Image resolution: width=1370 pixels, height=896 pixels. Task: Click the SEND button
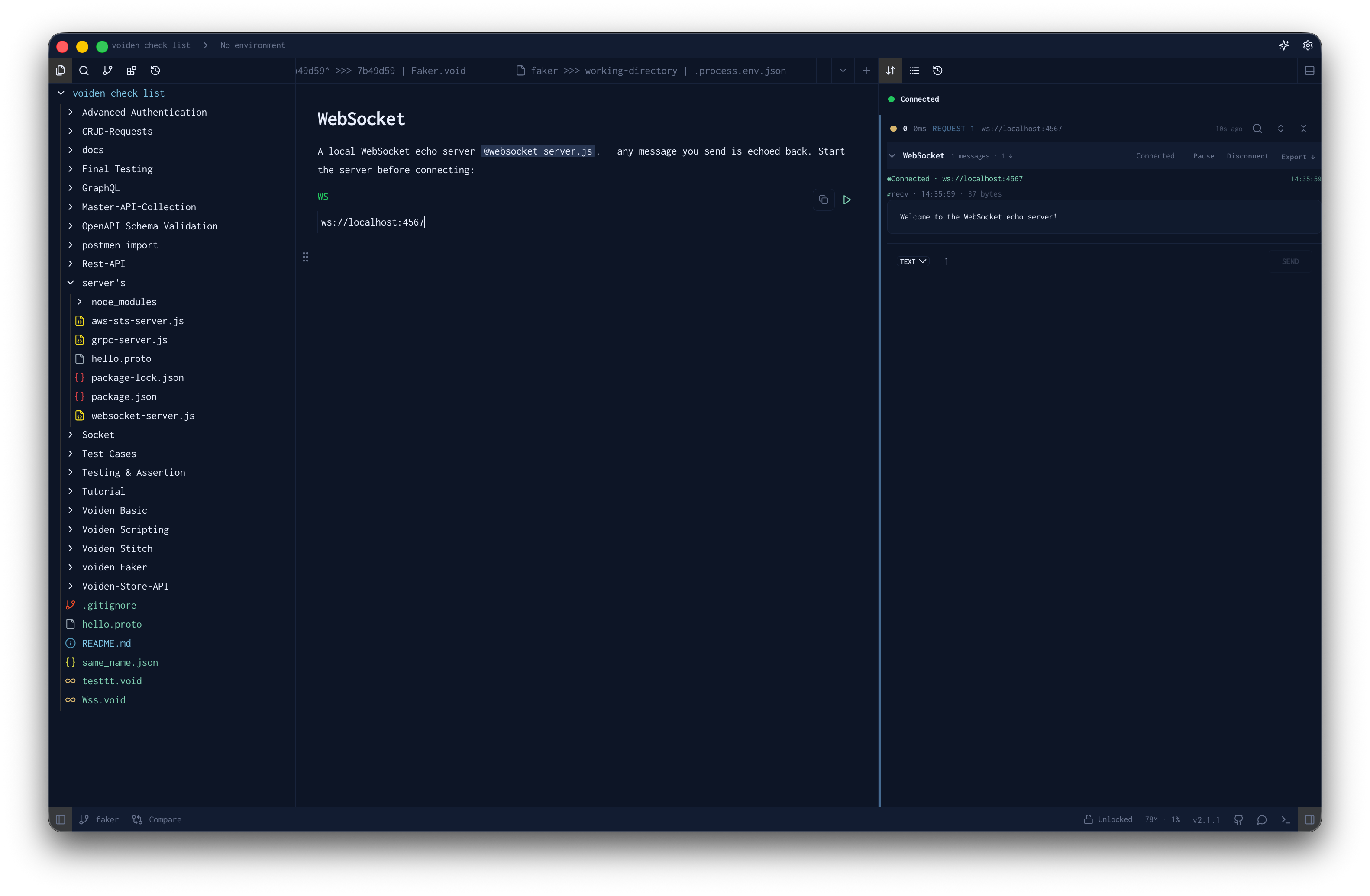(1290, 261)
